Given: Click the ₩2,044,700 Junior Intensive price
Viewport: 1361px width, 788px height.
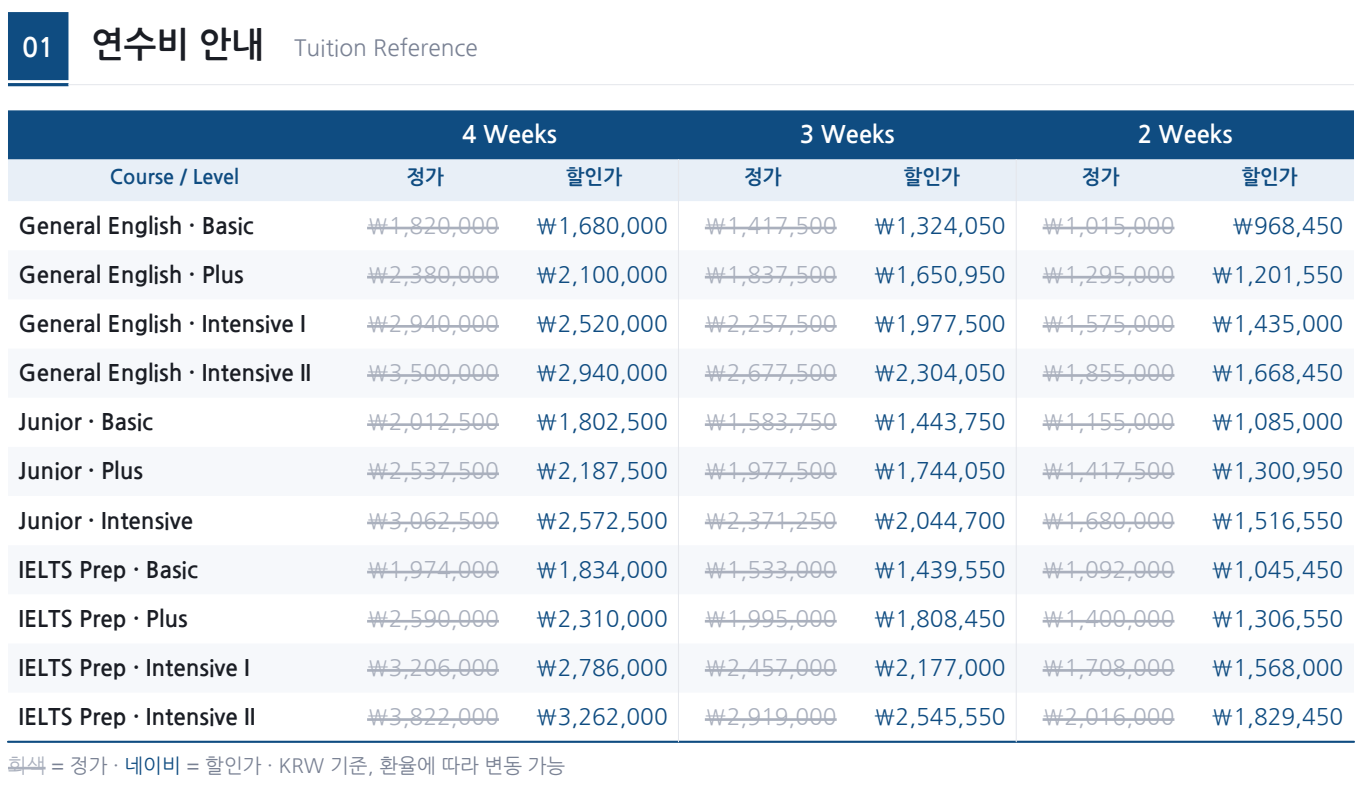Looking at the screenshot, I should [x=940, y=521].
